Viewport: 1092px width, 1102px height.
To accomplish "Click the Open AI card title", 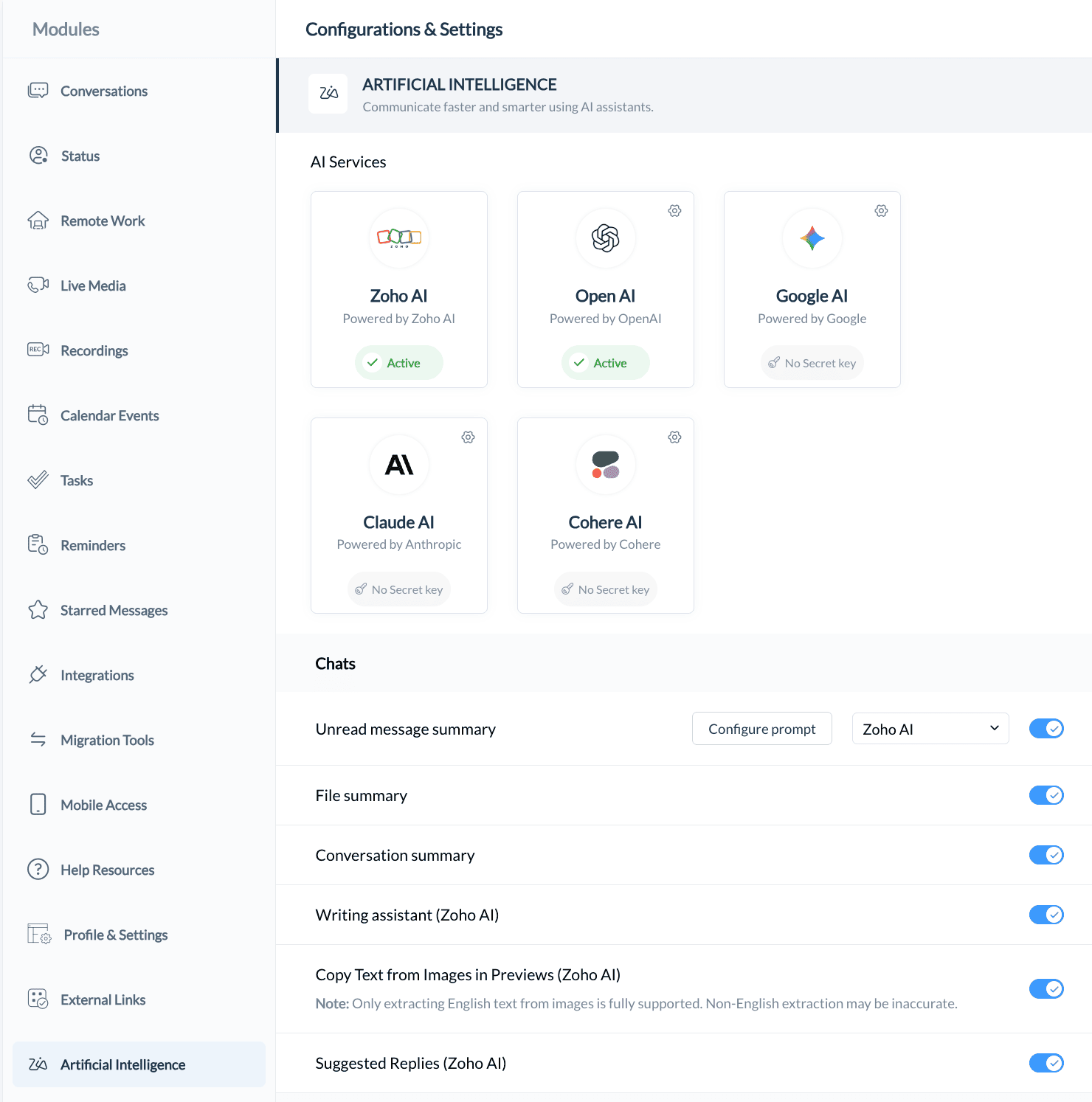I will pos(606,296).
